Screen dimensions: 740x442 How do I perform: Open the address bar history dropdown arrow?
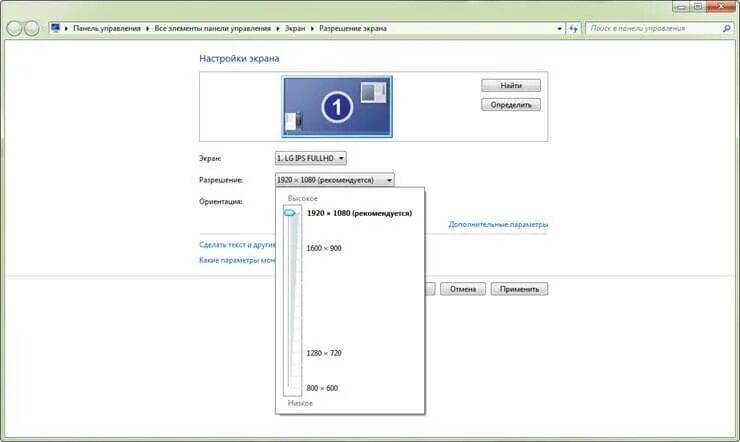(559, 28)
